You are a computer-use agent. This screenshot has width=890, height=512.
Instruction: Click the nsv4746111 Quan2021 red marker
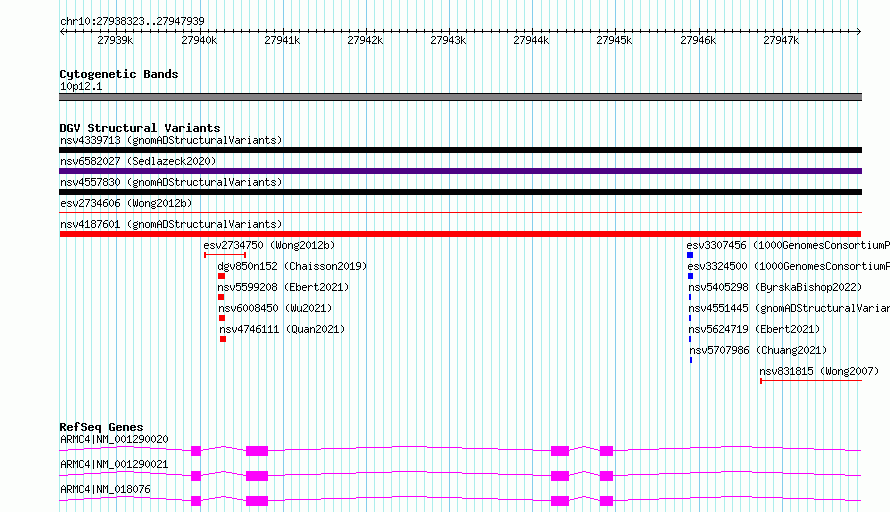pyautogui.click(x=223, y=339)
